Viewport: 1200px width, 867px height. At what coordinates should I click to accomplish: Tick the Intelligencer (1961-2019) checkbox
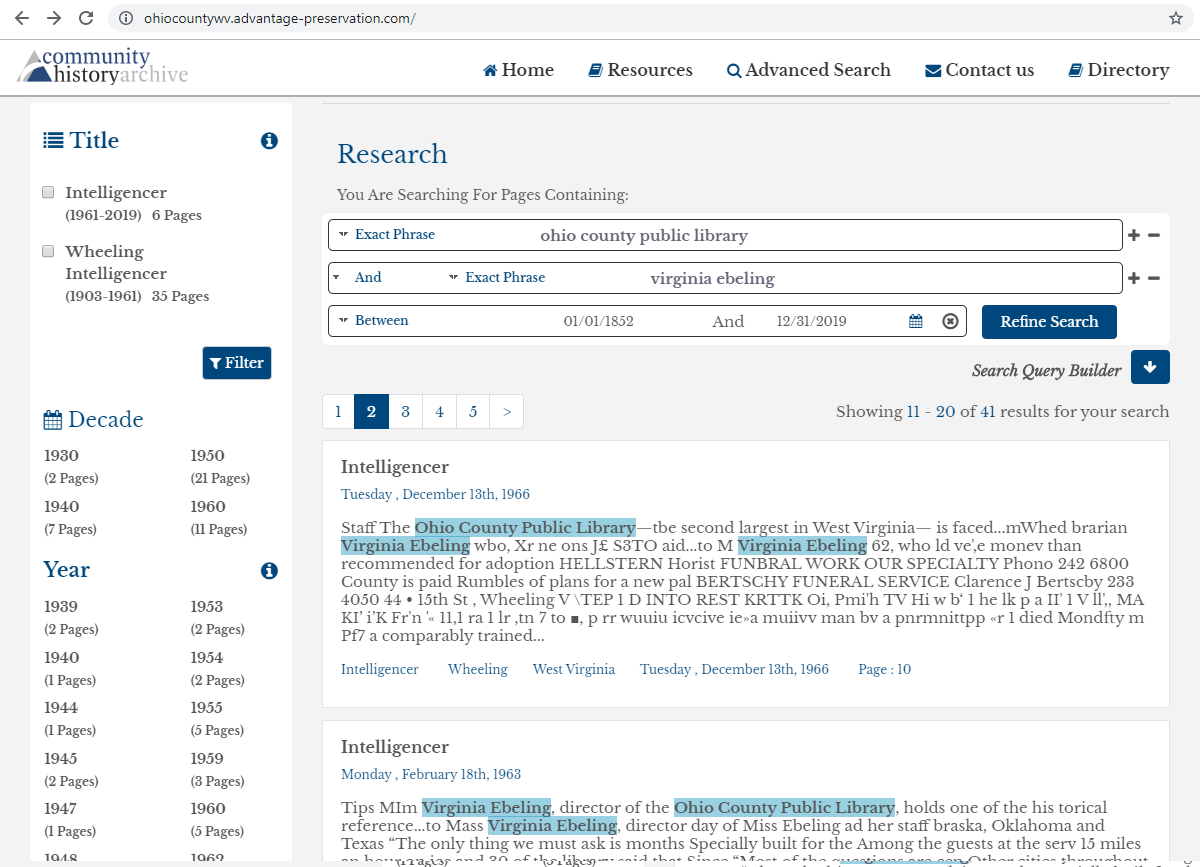point(48,192)
